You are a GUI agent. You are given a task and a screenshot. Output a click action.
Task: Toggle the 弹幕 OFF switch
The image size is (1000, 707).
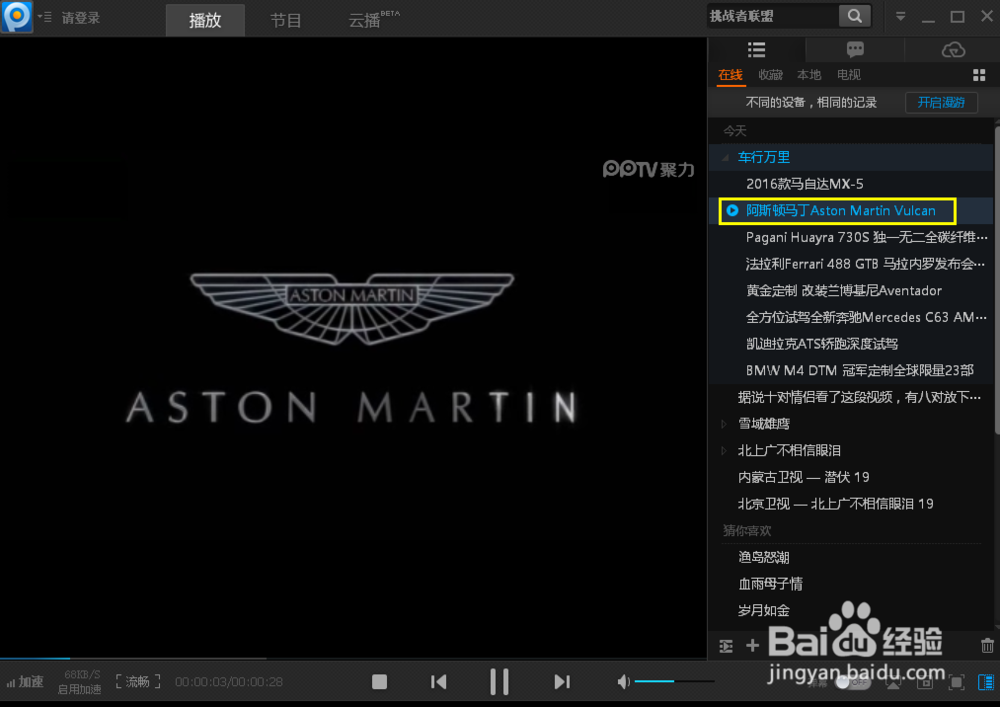pos(853,683)
